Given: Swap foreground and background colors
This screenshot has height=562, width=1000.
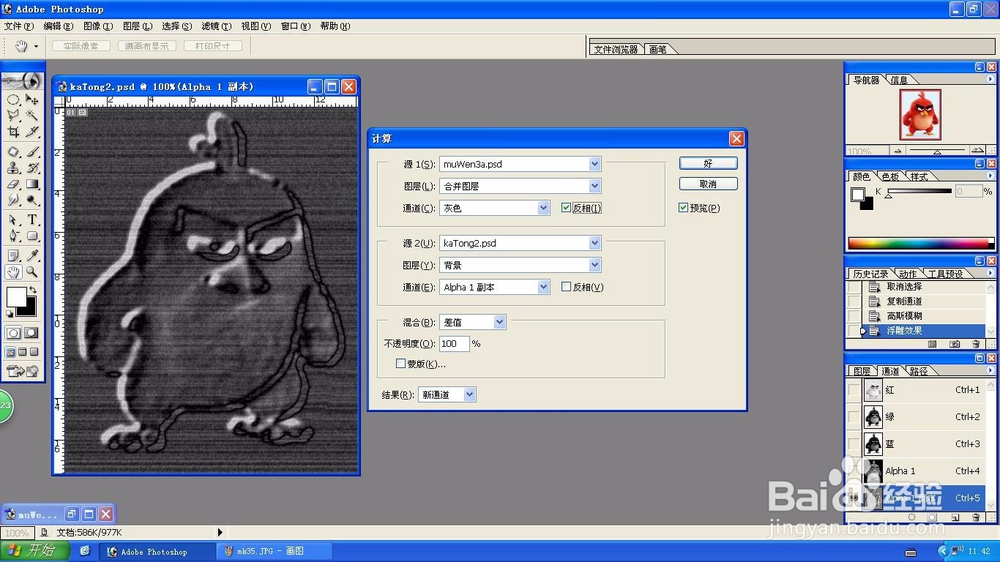Looking at the screenshot, I should [x=33, y=290].
